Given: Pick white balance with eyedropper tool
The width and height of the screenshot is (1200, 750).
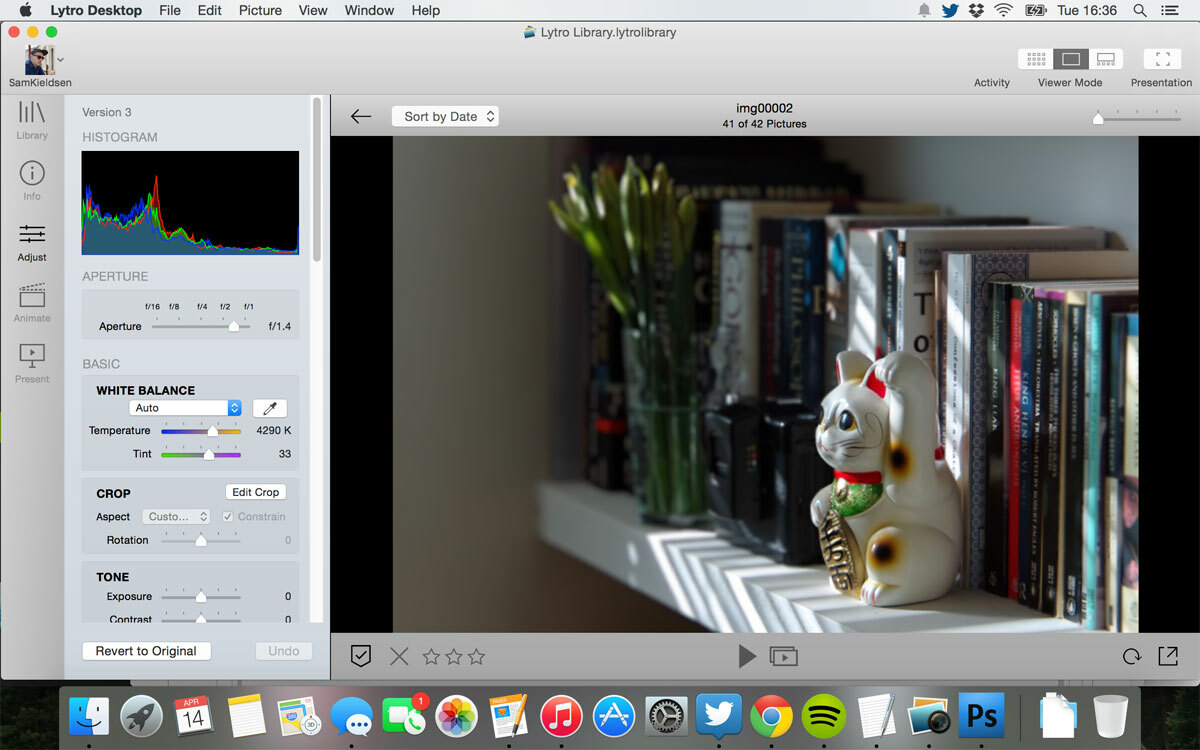Looking at the screenshot, I should click(x=269, y=408).
